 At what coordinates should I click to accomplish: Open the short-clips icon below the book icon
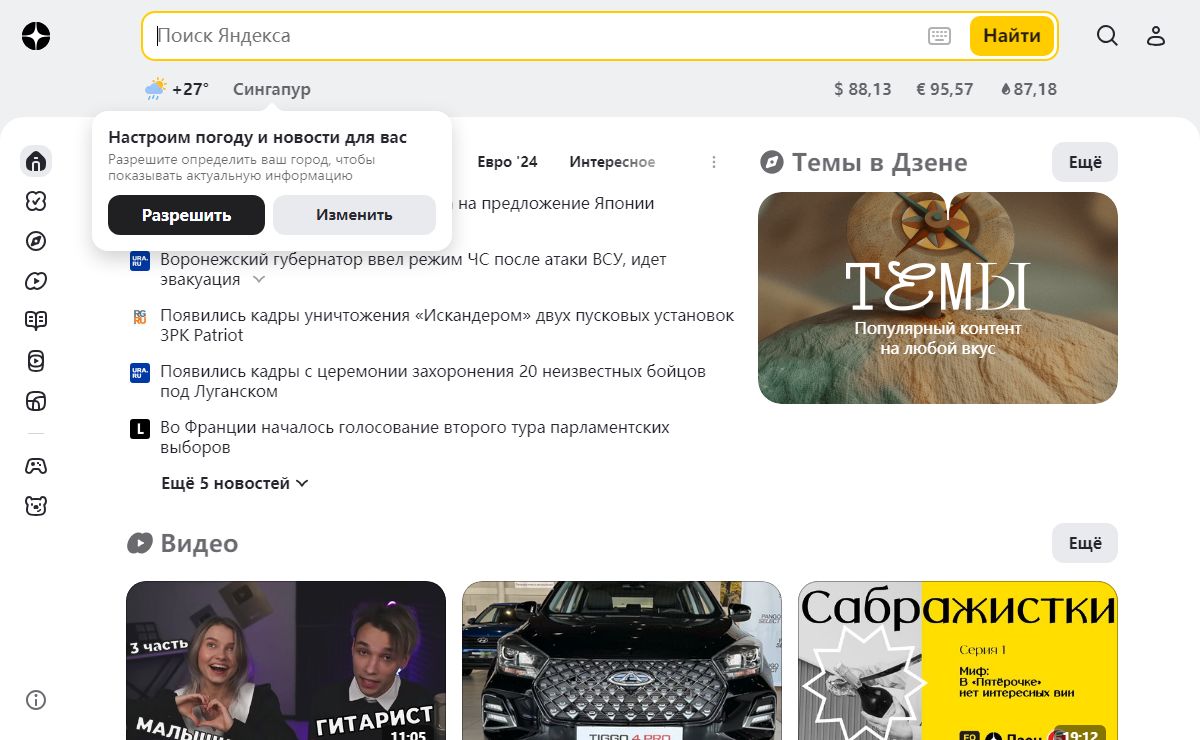(36, 361)
